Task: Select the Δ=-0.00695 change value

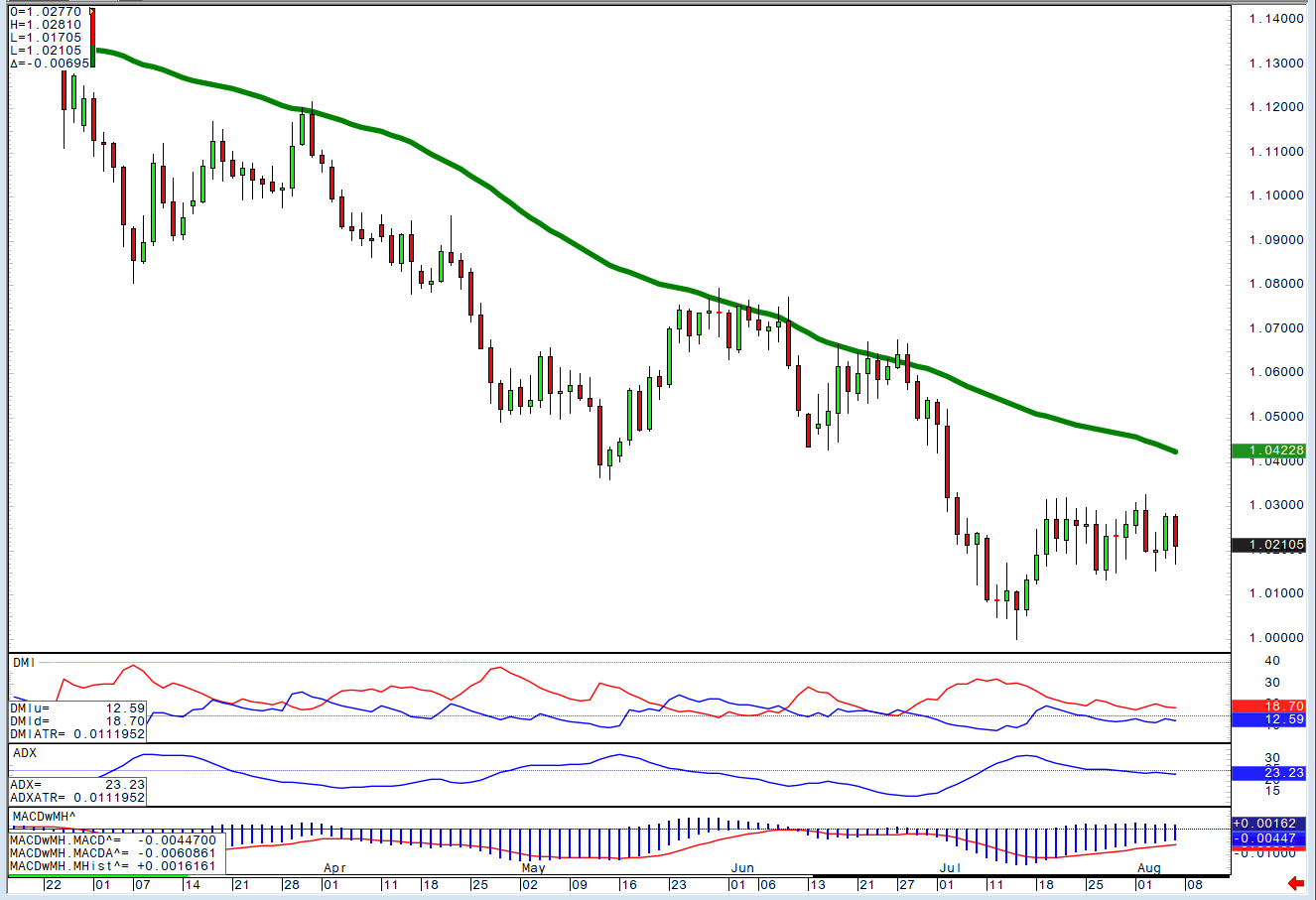Action: pyautogui.click(x=50, y=64)
